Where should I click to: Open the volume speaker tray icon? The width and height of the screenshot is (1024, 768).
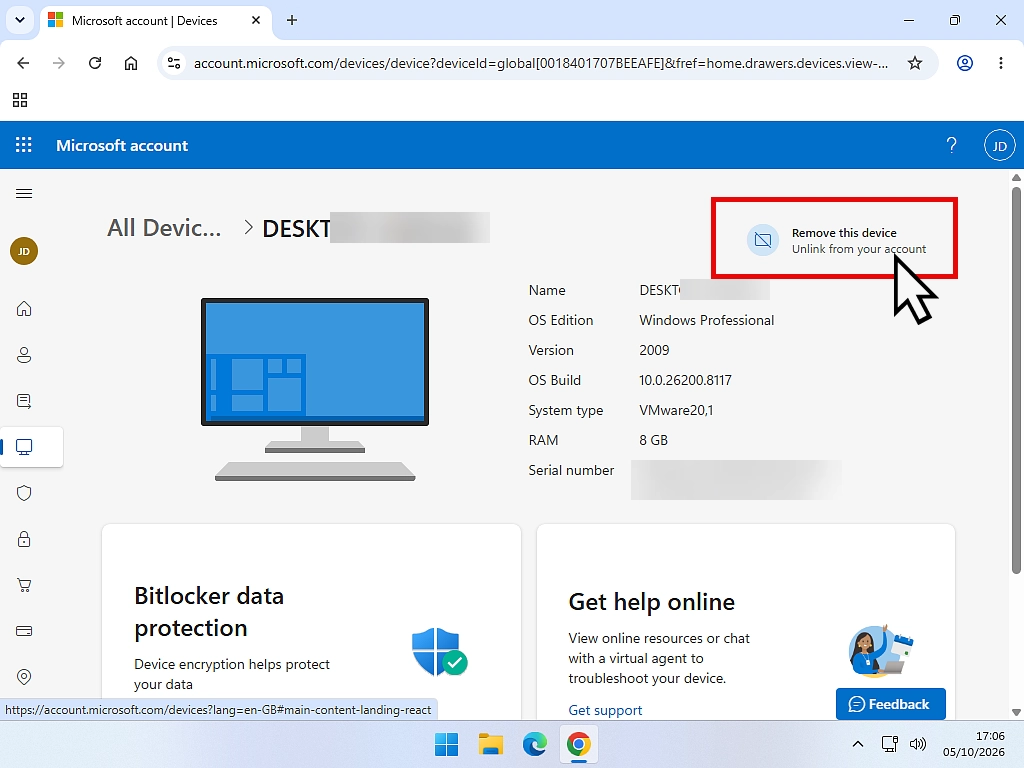[x=918, y=744]
